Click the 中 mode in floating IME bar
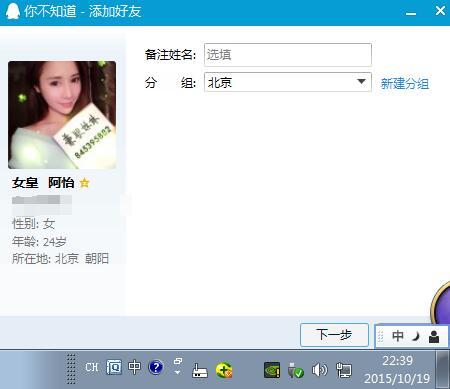The image size is (450, 389). [398, 336]
